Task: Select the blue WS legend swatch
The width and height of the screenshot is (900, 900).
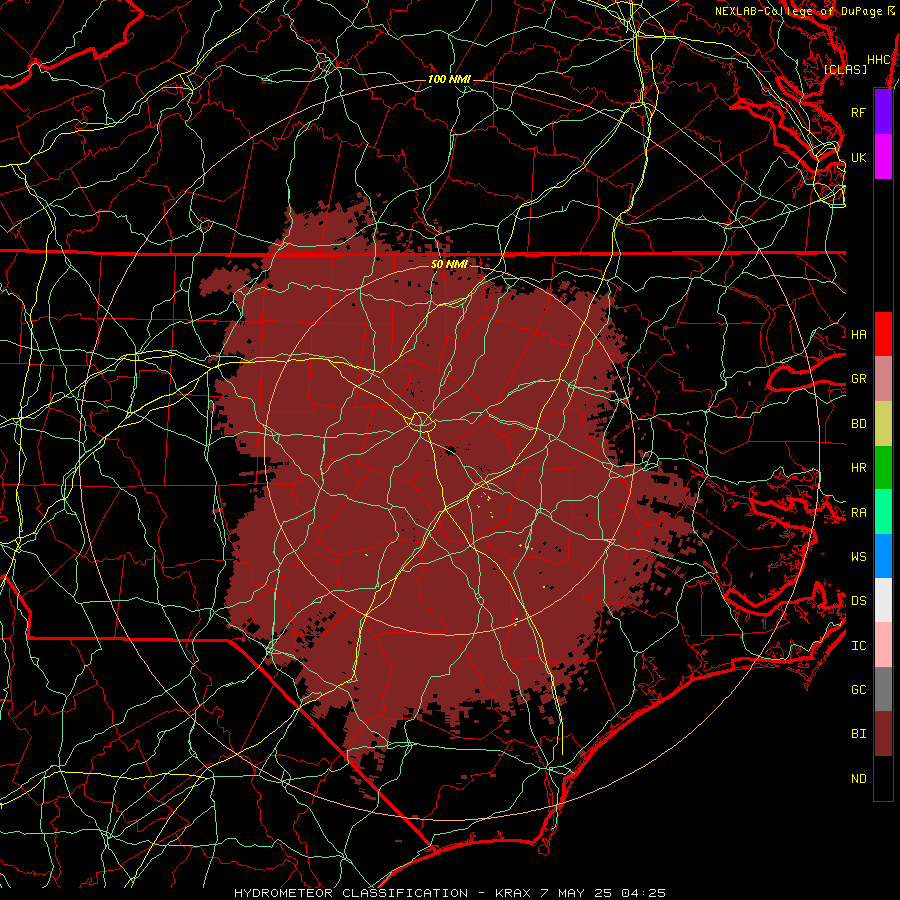Action: [x=883, y=556]
